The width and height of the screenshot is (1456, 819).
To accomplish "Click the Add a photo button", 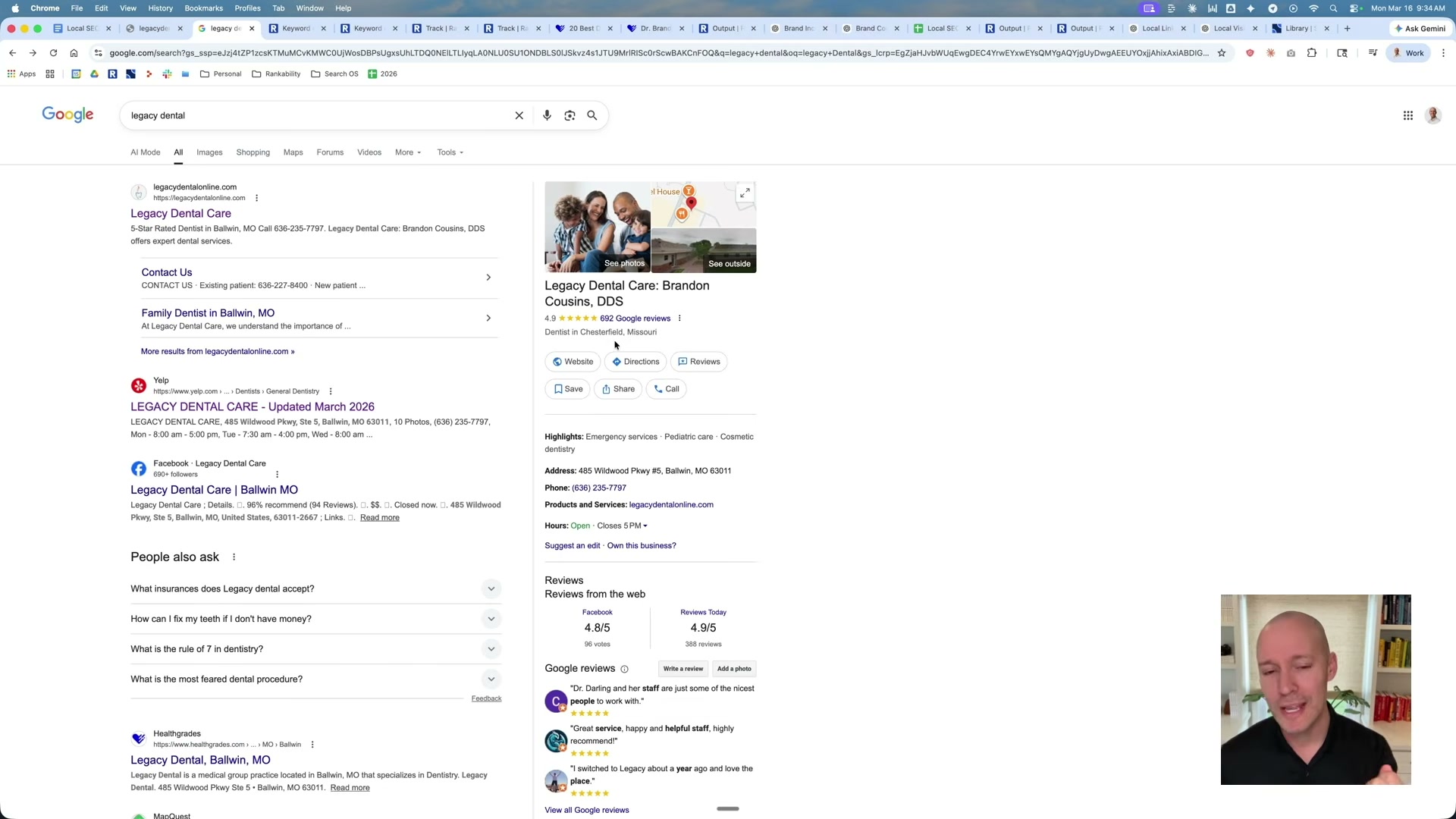I will click(x=734, y=669).
